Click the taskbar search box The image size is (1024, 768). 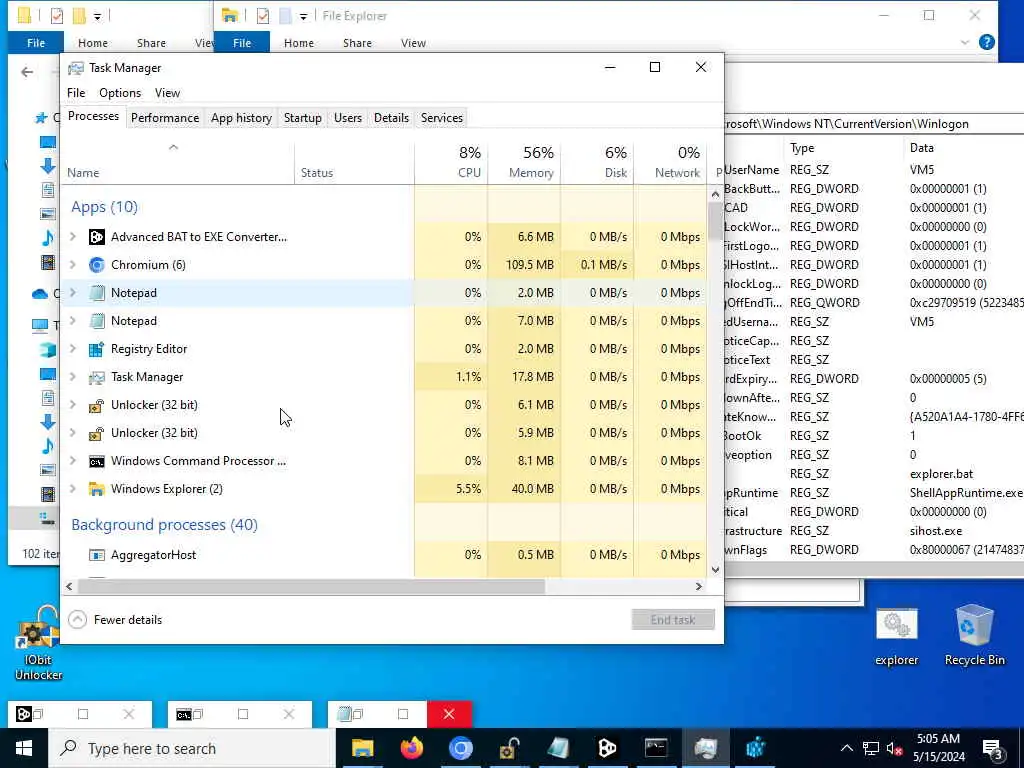191,748
